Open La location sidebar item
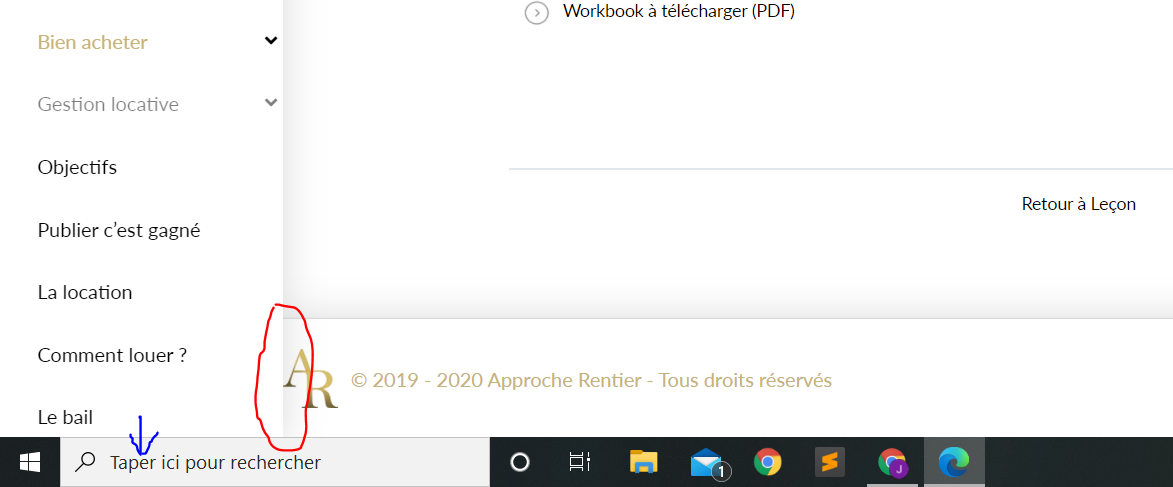Image resolution: width=1173 pixels, height=487 pixels. [x=85, y=292]
